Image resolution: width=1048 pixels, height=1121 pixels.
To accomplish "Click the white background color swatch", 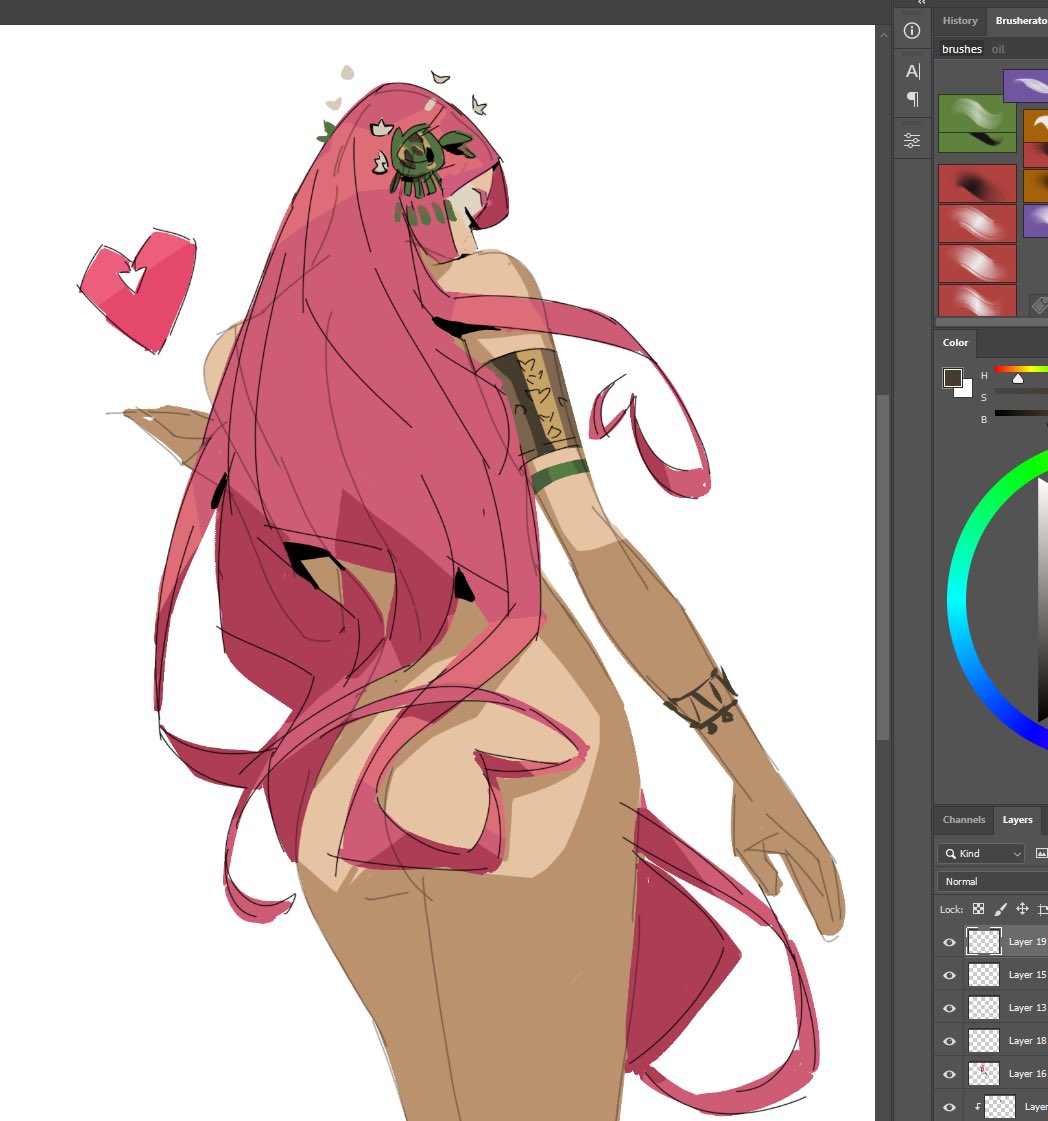I will point(966,391).
